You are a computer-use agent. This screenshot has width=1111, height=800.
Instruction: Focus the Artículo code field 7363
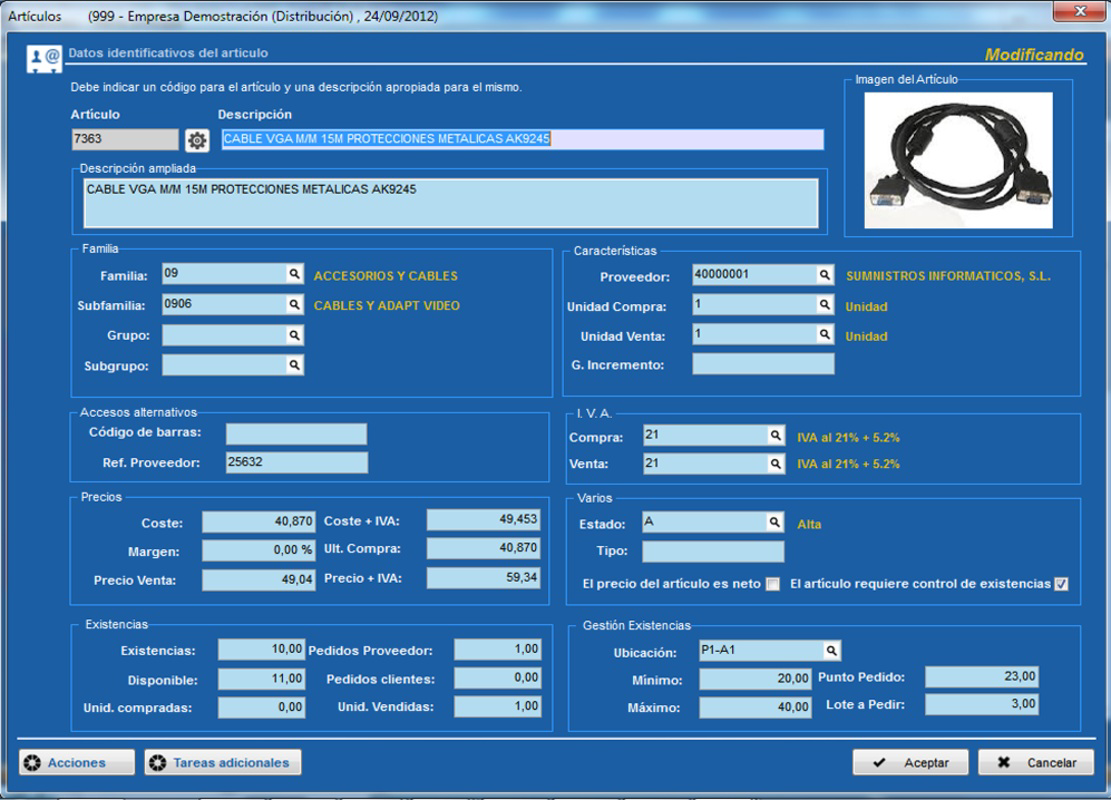(125, 139)
